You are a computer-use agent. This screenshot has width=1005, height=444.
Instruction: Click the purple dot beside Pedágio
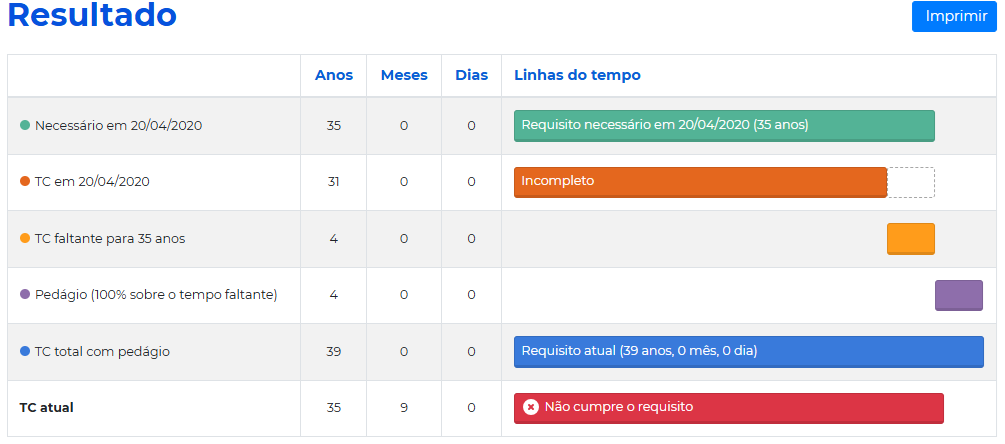25,295
